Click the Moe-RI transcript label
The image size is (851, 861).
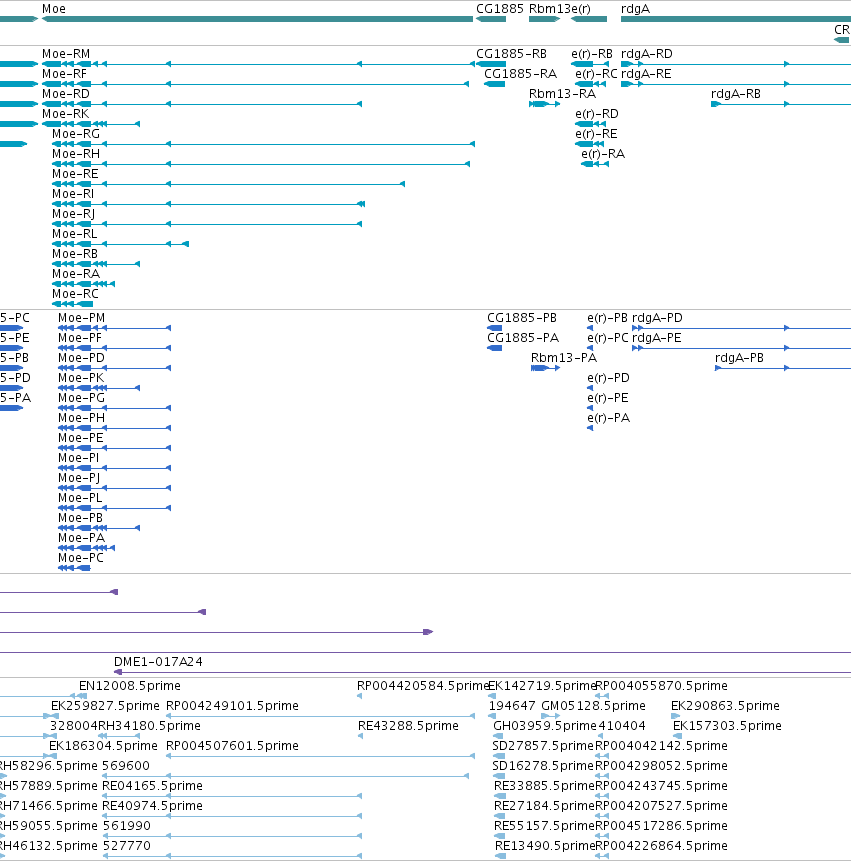pyautogui.click(x=73, y=194)
